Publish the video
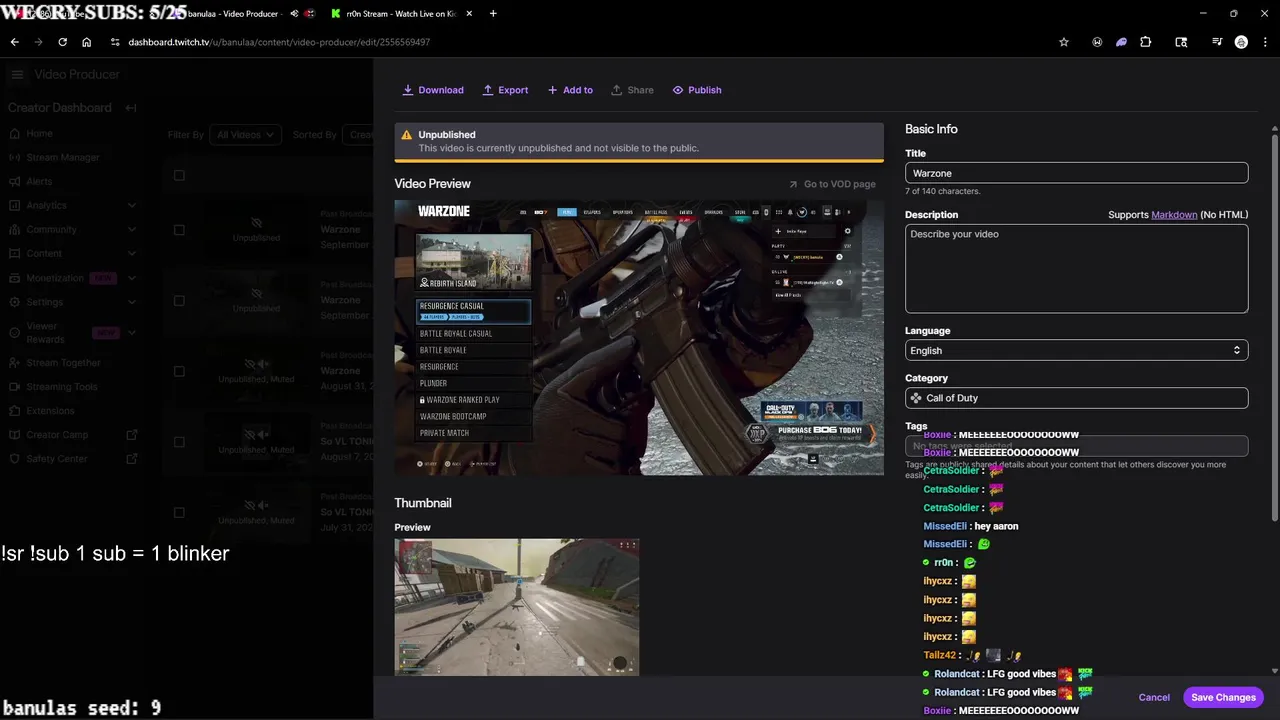Screen dimensions: 1280x720 [697, 90]
